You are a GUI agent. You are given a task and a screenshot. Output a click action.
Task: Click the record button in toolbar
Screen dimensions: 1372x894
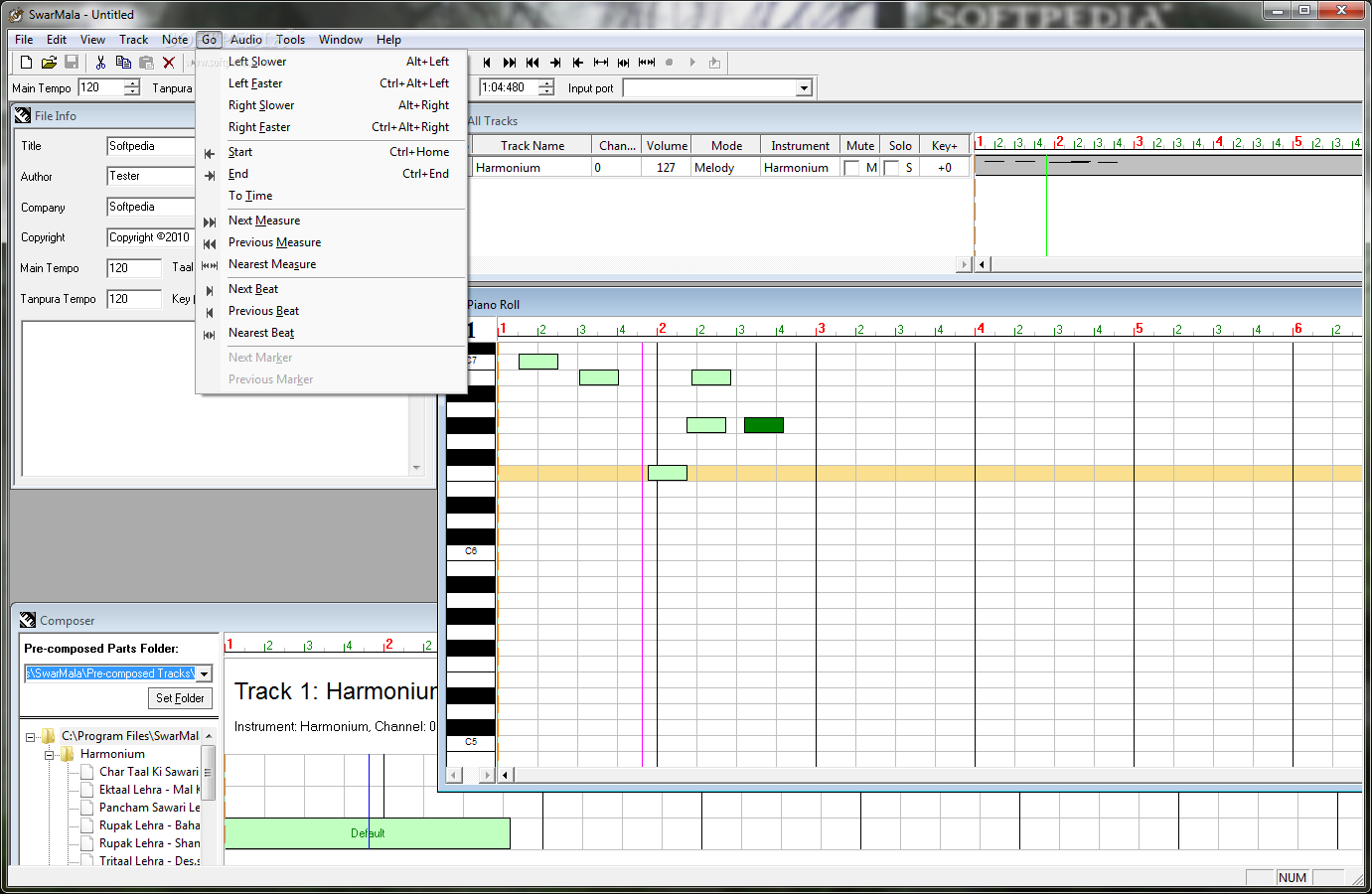670,63
